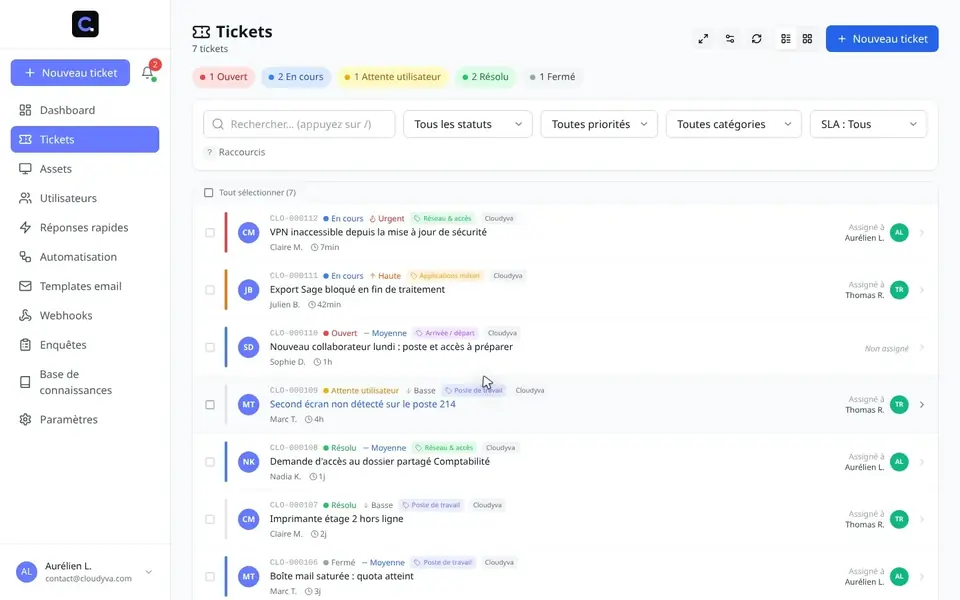Click the MT avatar on Second écran ticket
Screen dimensions: 960x600
click(249, 405)
